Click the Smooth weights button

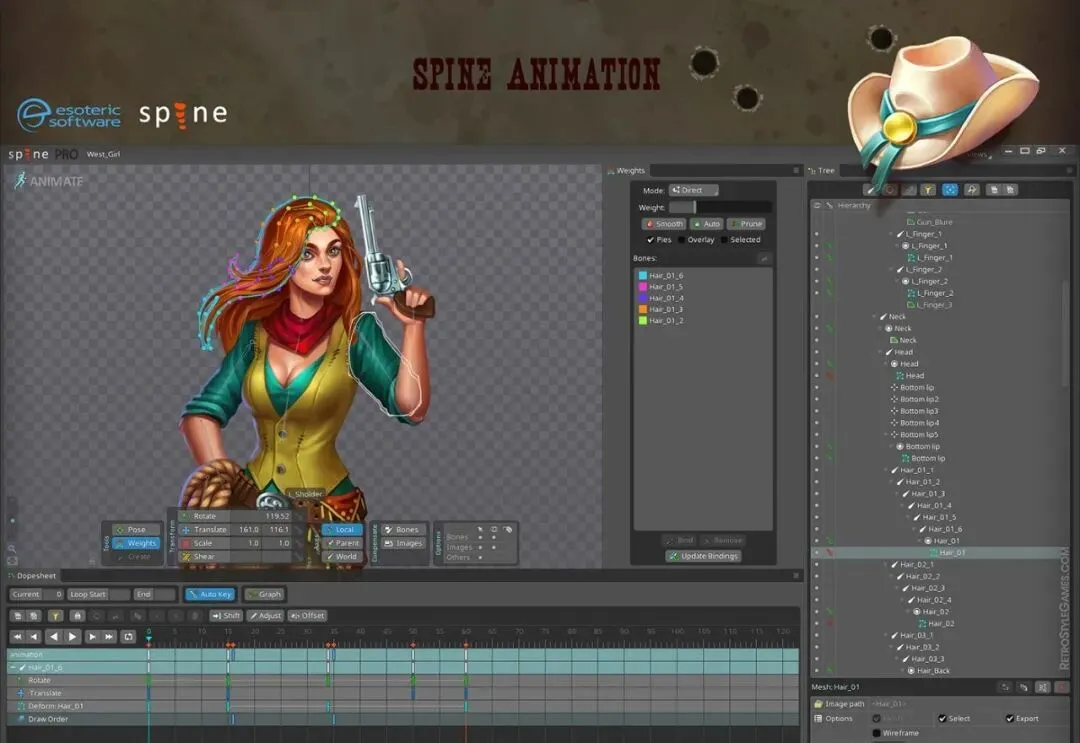click(x=664, y=224)
